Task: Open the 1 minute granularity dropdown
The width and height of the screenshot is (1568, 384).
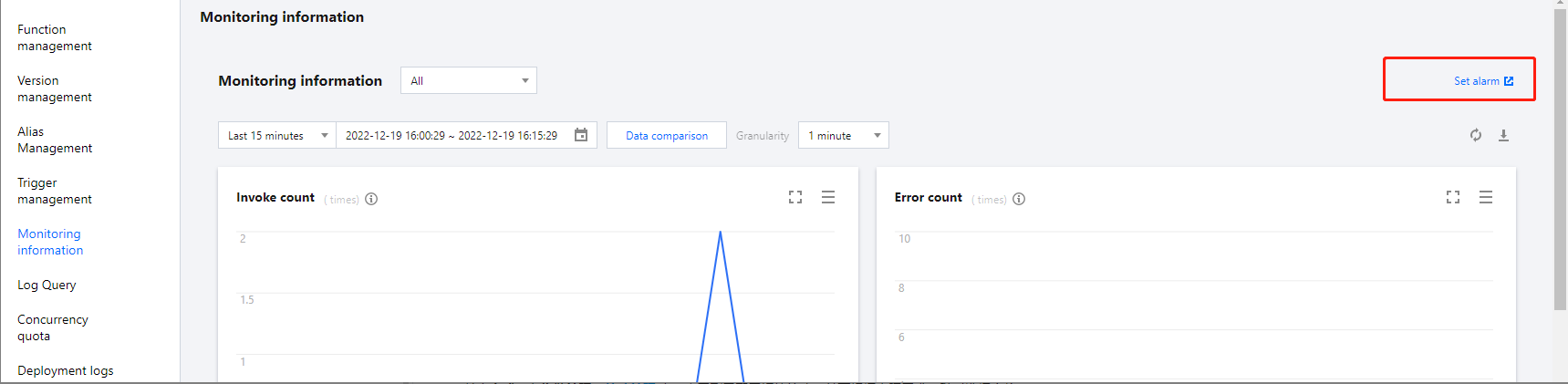Action: [x=844, y=135]
